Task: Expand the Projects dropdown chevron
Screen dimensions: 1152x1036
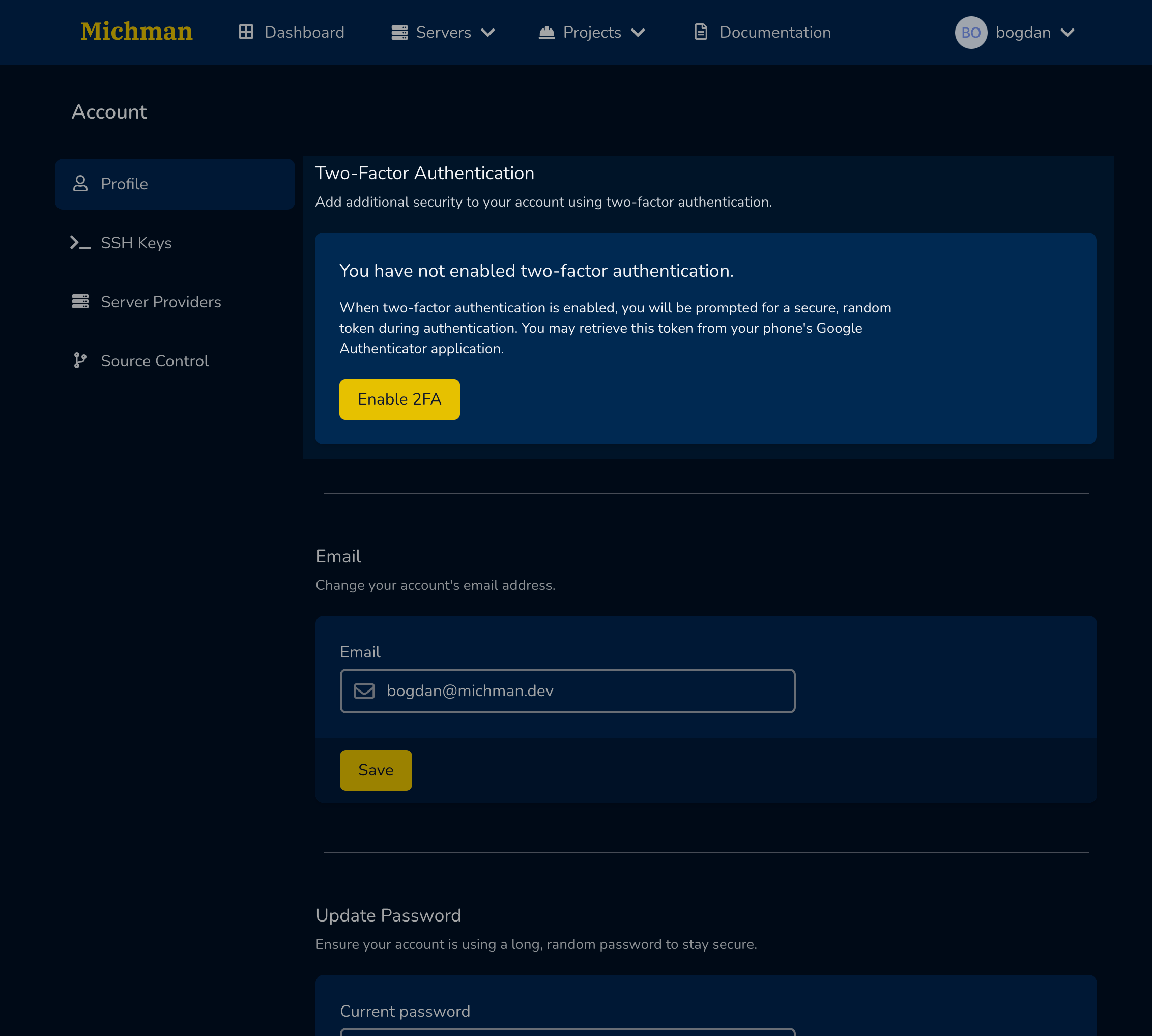Action: [638, 33]
